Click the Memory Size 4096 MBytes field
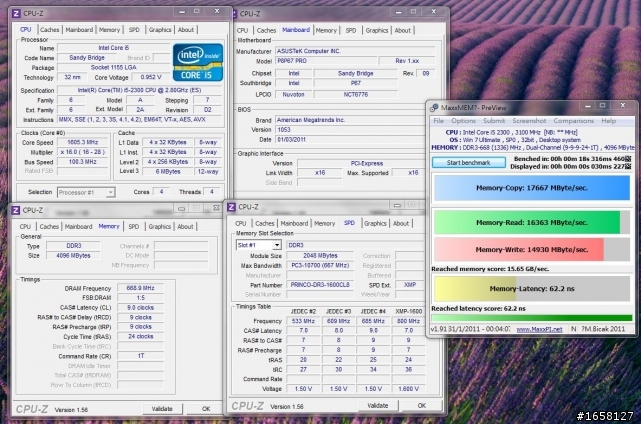Viewport: 641px width, 424px height. tap(74, 256)
